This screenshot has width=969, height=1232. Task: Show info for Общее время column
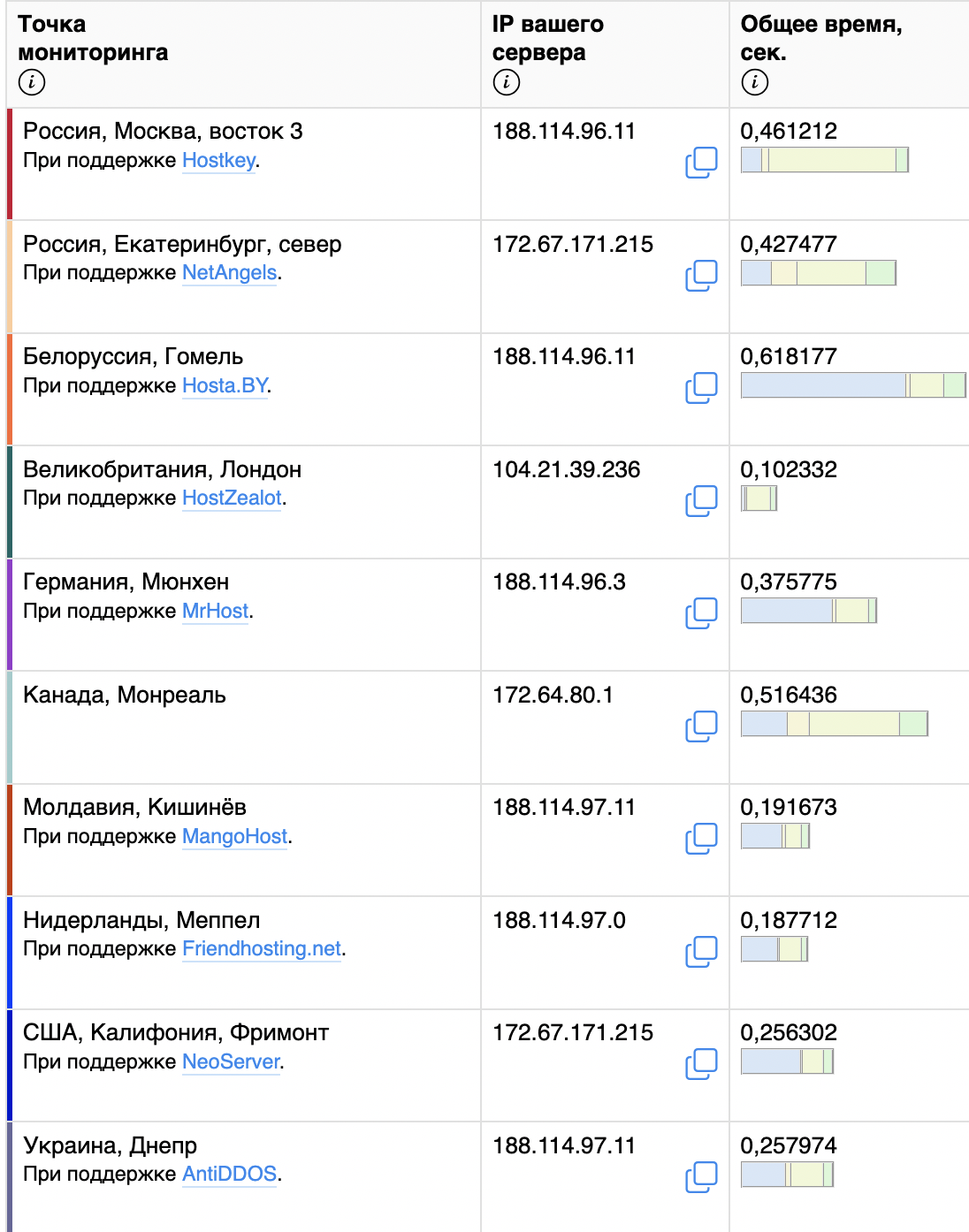tap(755, 82)
